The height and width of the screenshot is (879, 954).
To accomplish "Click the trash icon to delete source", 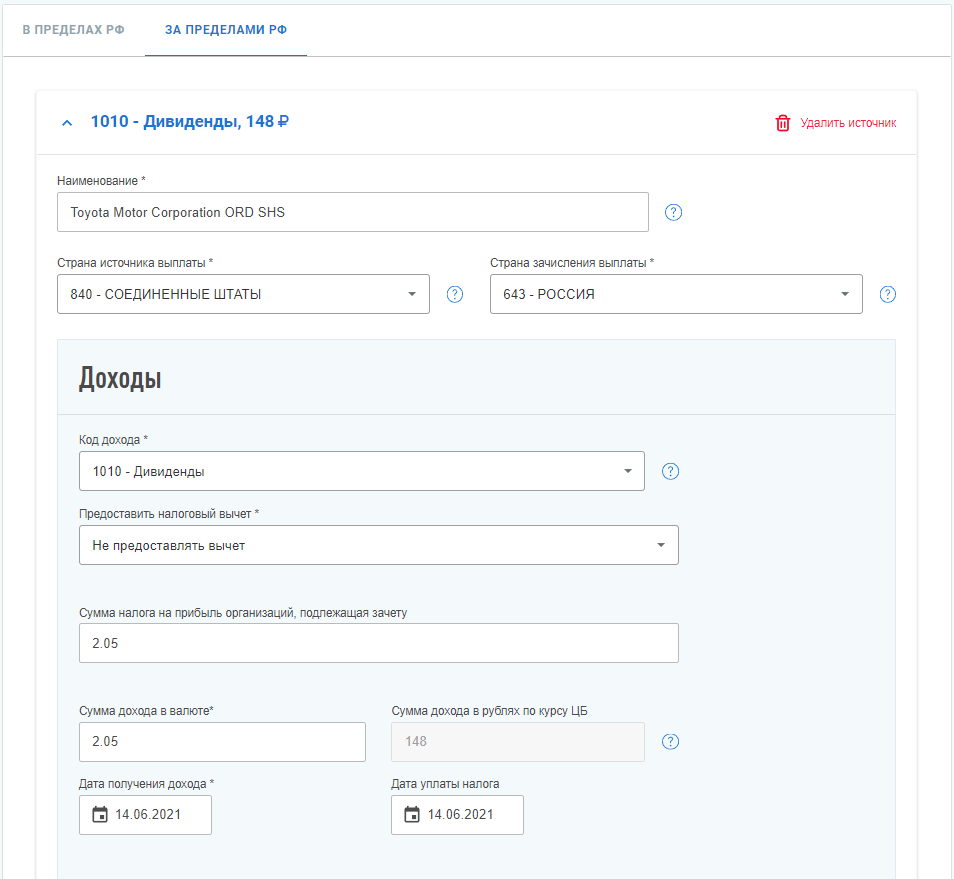I will [782, 123].
